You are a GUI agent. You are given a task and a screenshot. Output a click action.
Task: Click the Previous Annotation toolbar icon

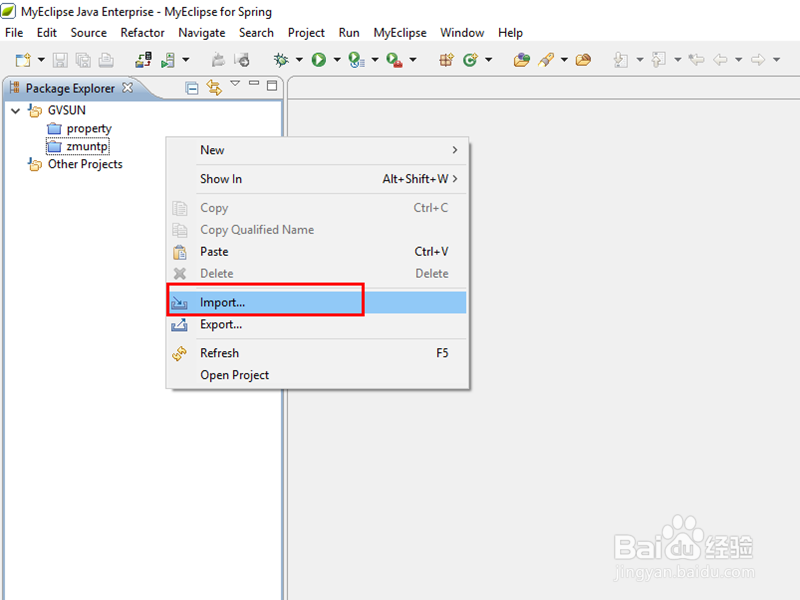(659, 60)
